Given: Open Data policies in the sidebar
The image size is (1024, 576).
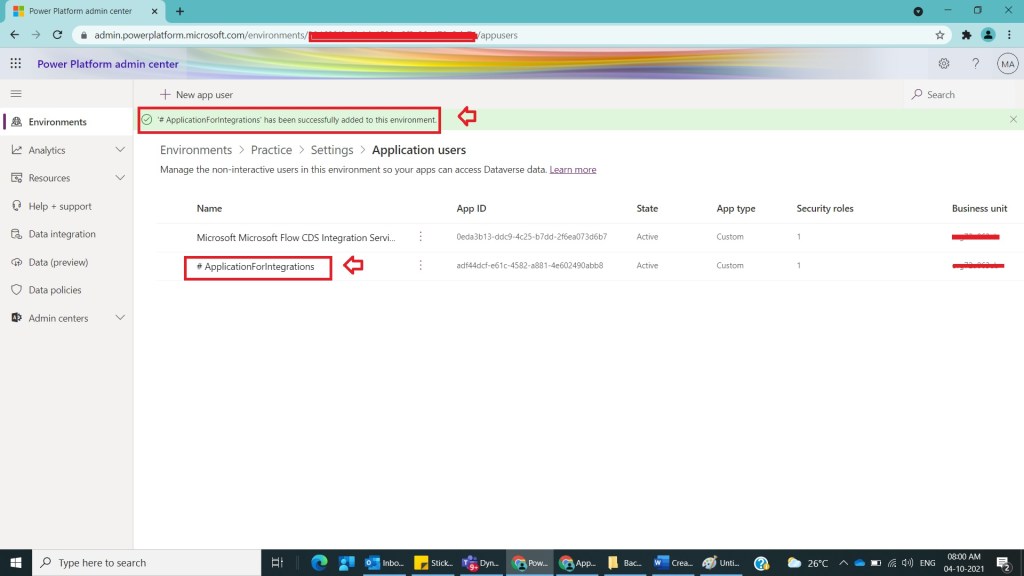Looking at the screenshot, I should point(54,290).
